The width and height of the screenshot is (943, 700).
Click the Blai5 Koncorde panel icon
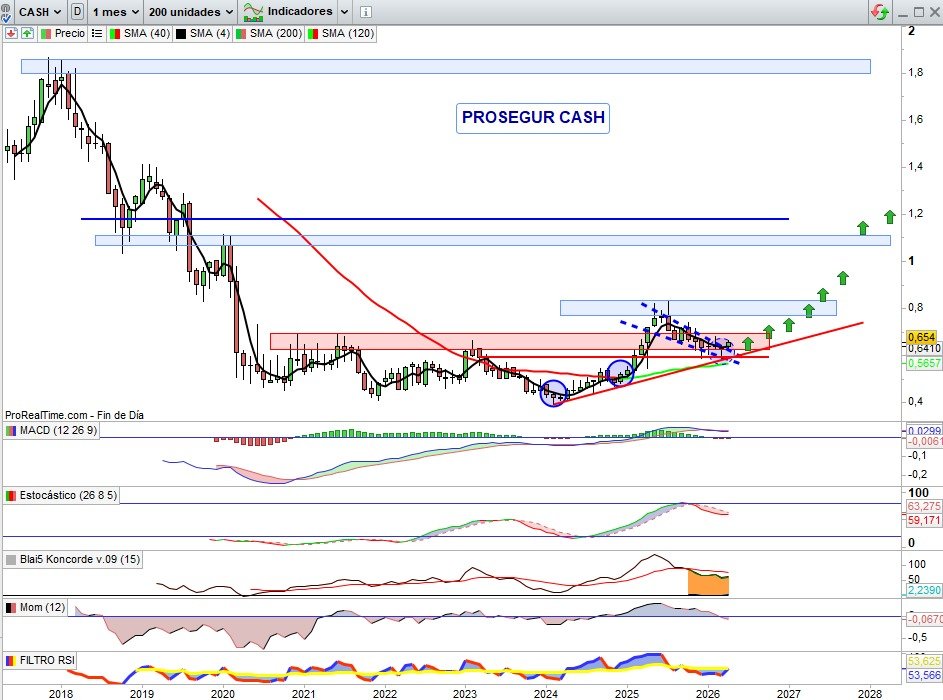11,559
